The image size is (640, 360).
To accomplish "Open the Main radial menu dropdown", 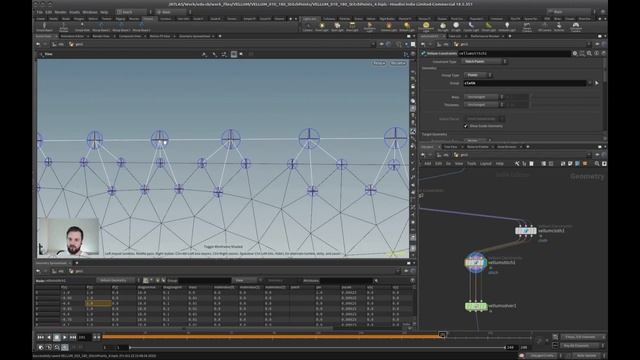I will click(x=174, y=12).
